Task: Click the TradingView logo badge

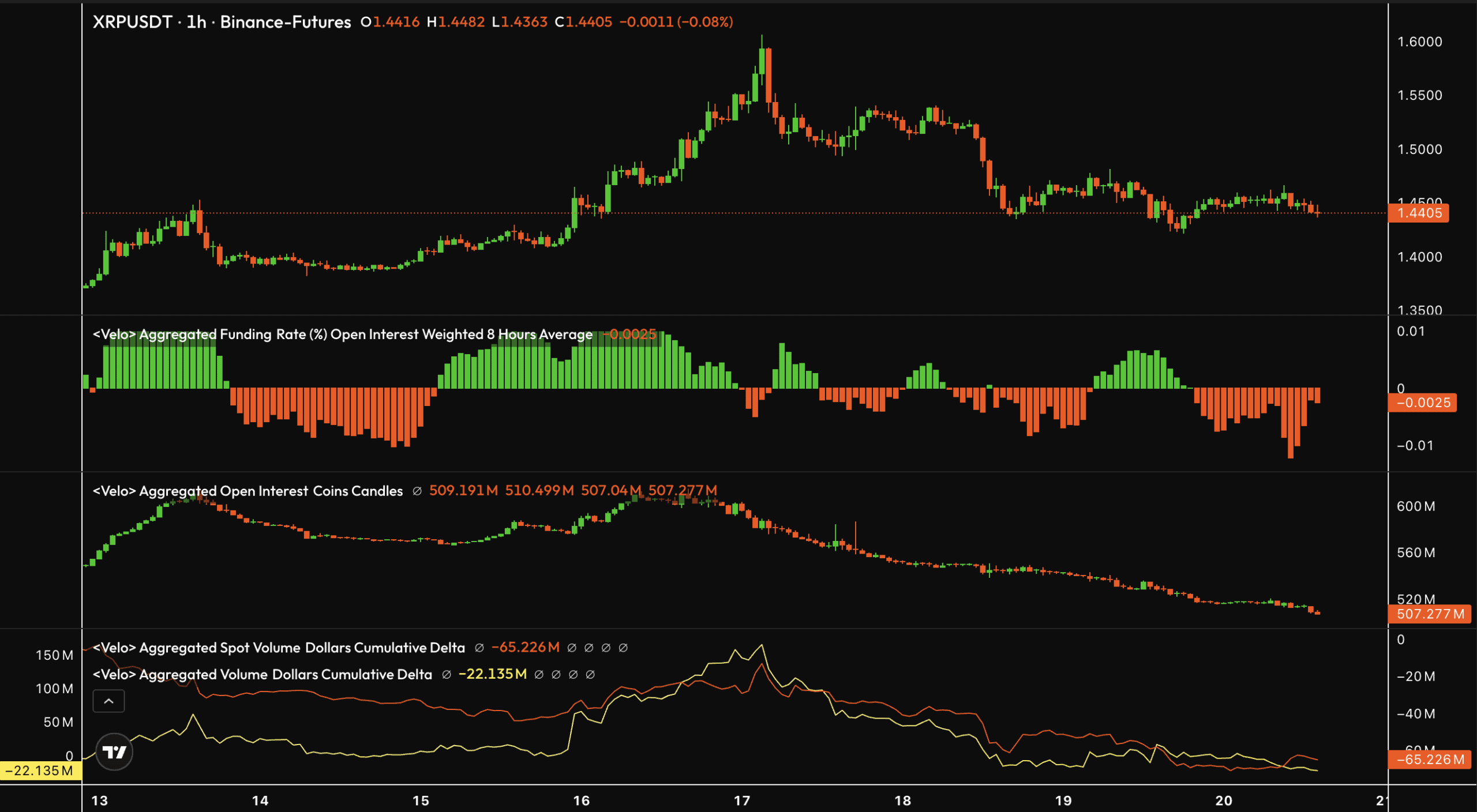Action: click(114, 751)
